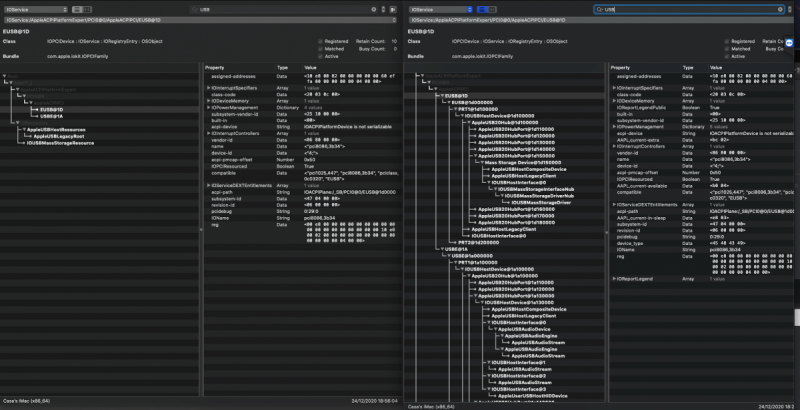Expand IOPowerManagement dictionary in left window
This screenshot has height=410, width=800.
(208, 108)
